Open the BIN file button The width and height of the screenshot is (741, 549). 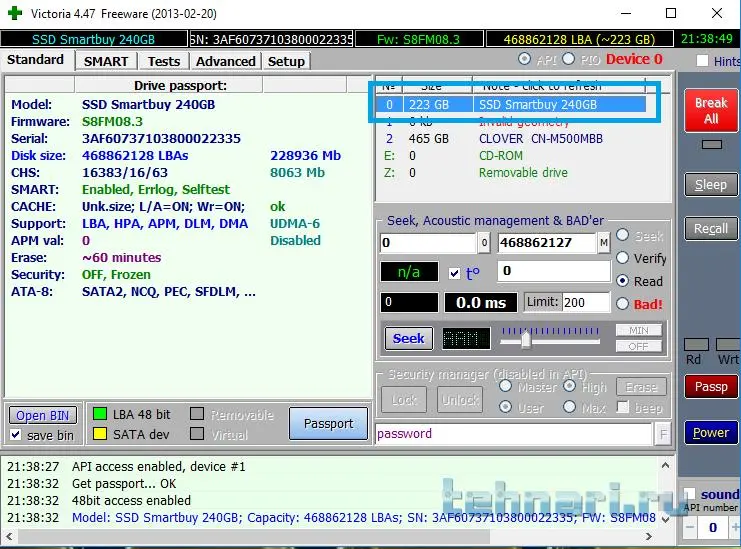[x=43, y=416]
